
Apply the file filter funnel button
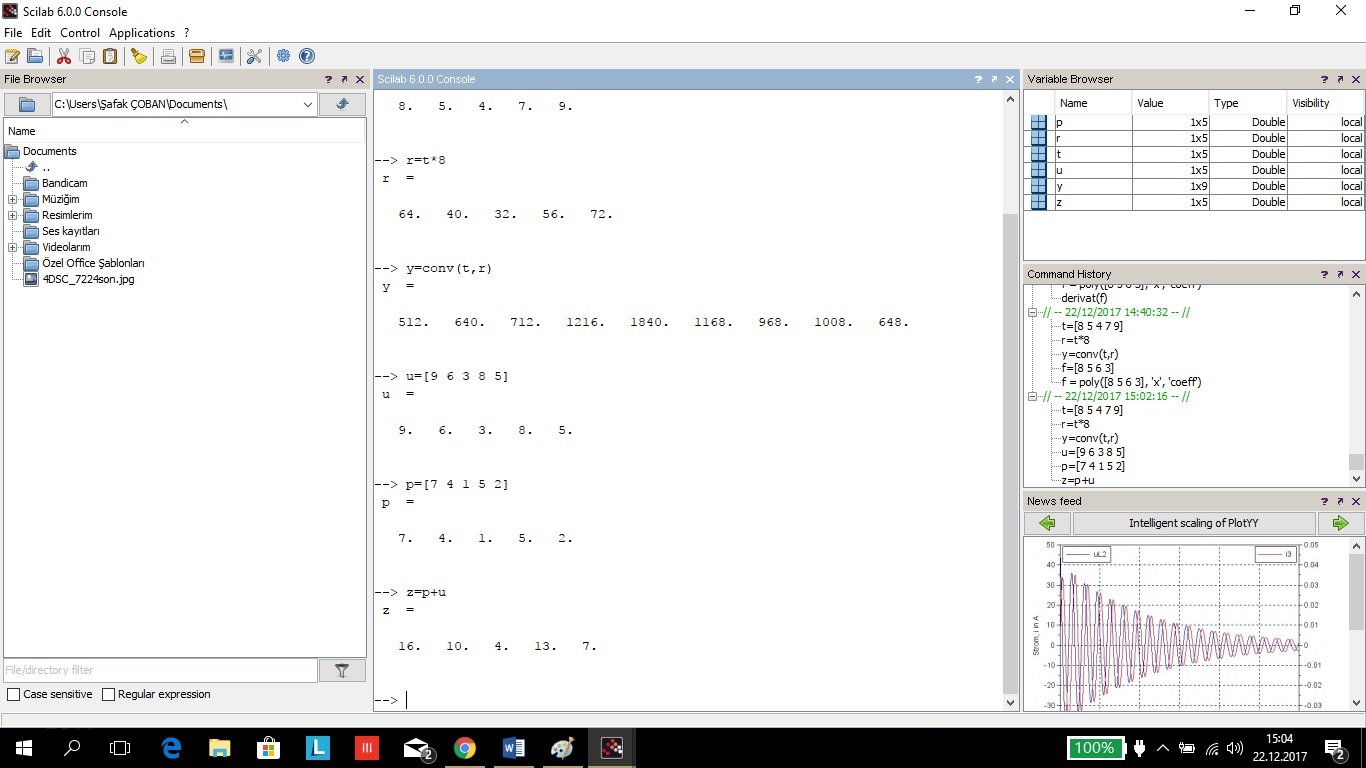coord(342,671)
